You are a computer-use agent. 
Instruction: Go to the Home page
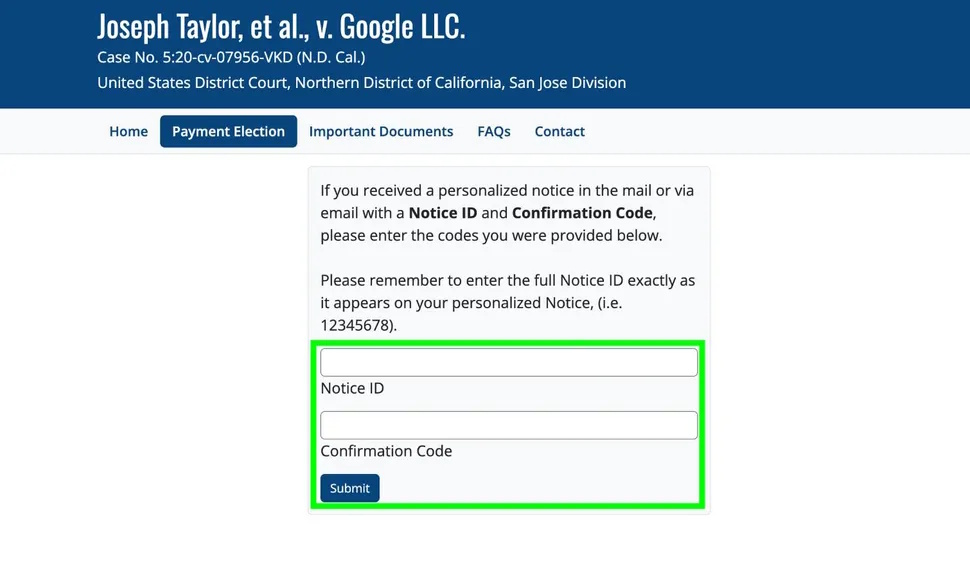[x=128, y=131]
